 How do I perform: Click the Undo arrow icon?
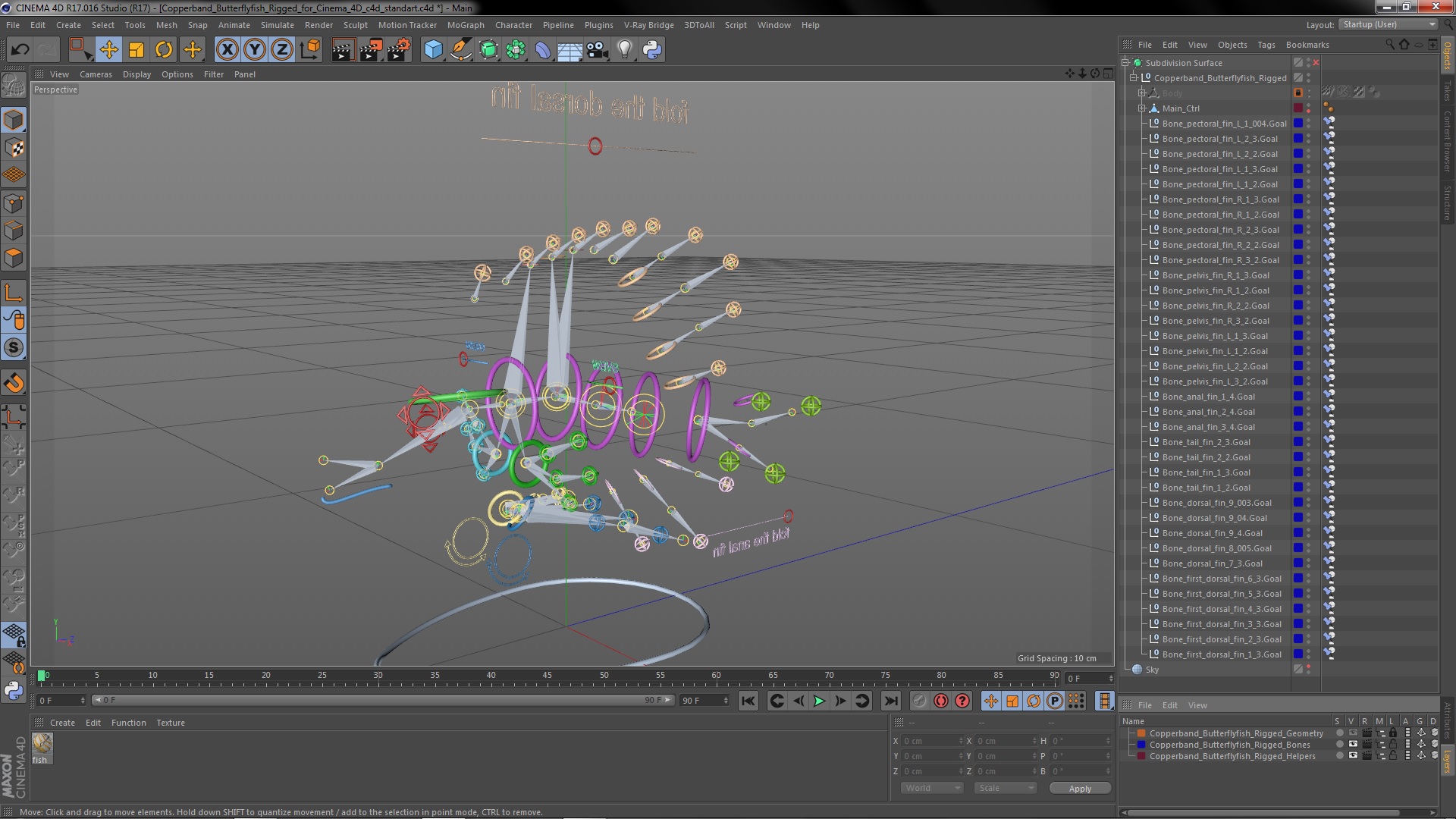click(x=20, y=50)
